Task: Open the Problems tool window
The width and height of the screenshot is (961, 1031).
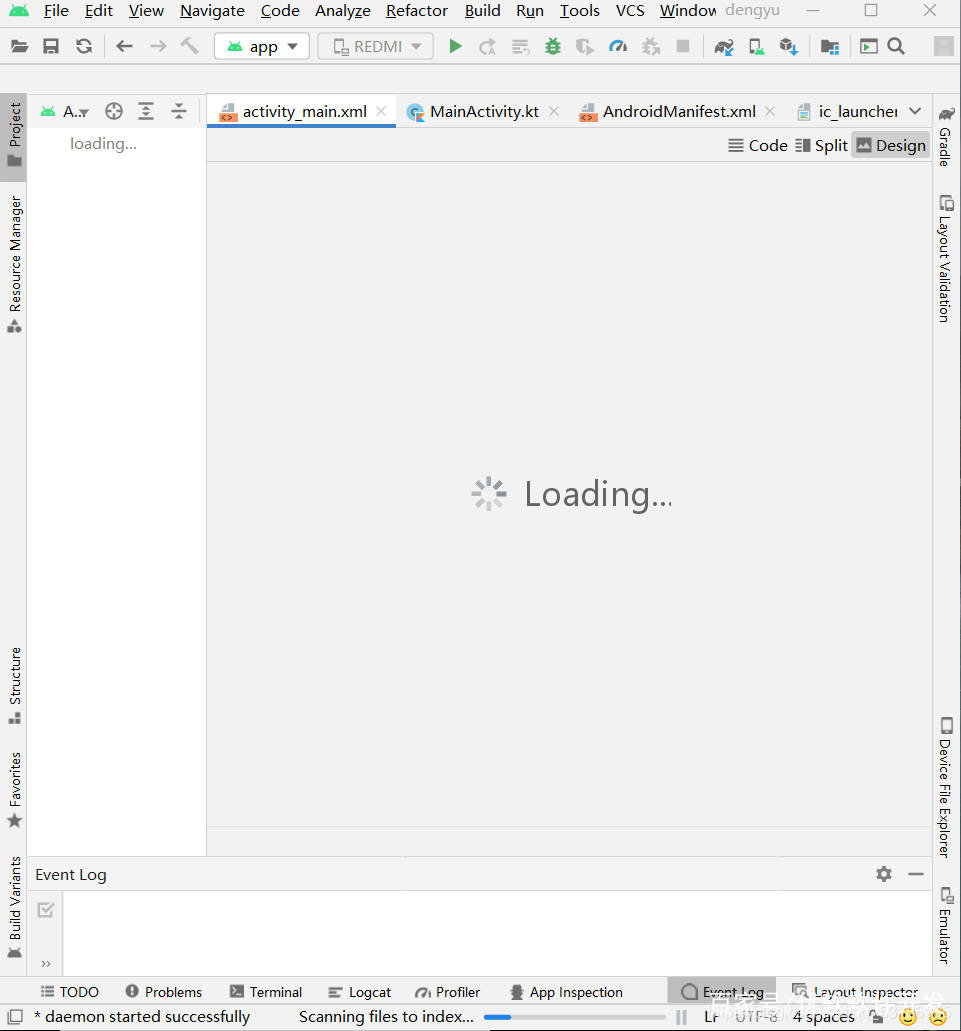Action: [164, 992]
